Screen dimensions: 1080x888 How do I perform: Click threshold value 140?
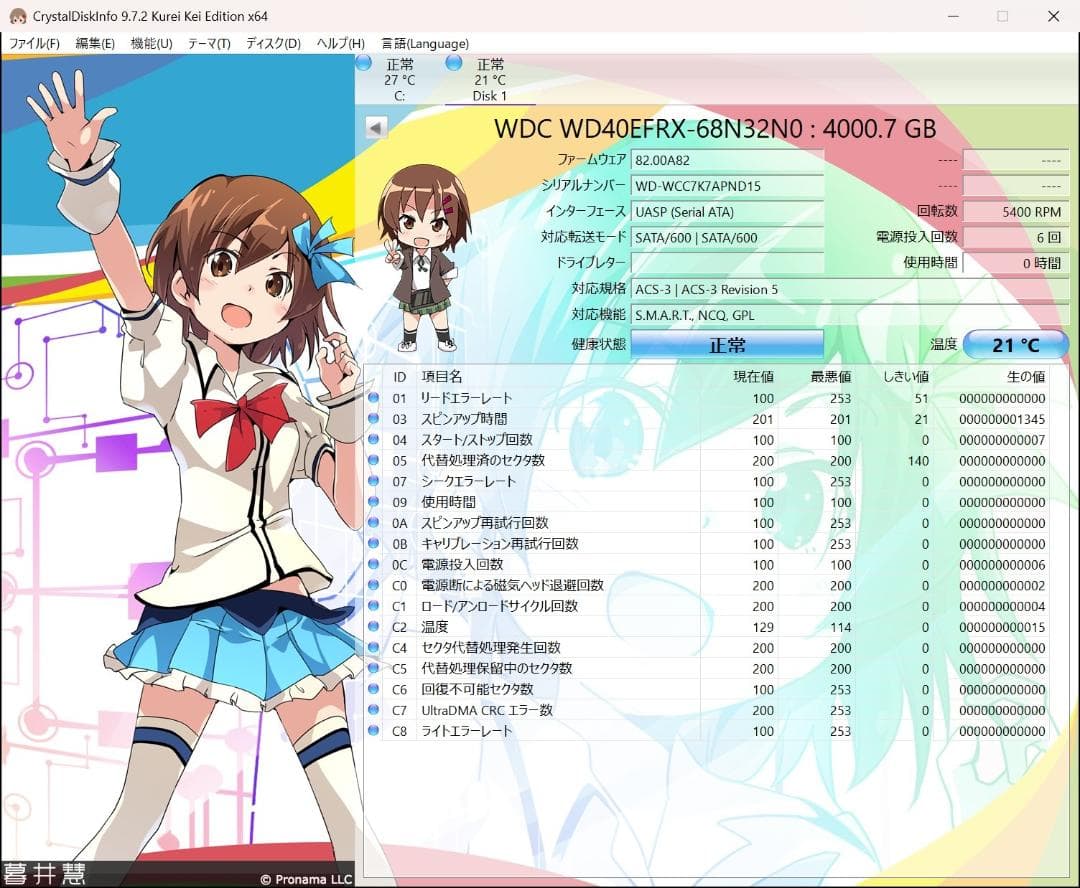[918, 460]
